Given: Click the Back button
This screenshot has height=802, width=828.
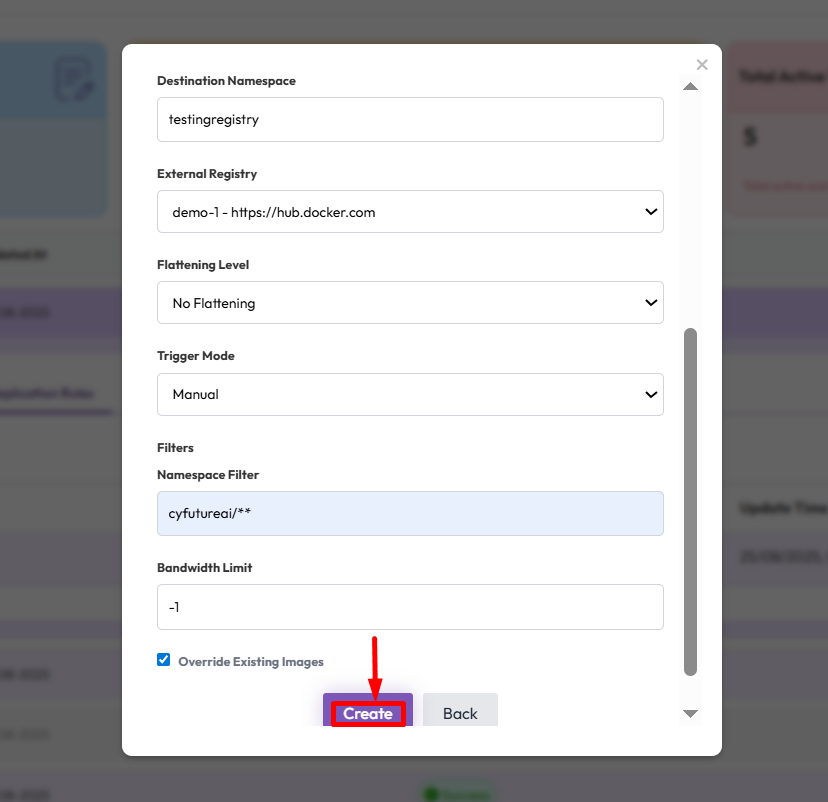Looking at the screenshot, I should (x=460, y=713).
